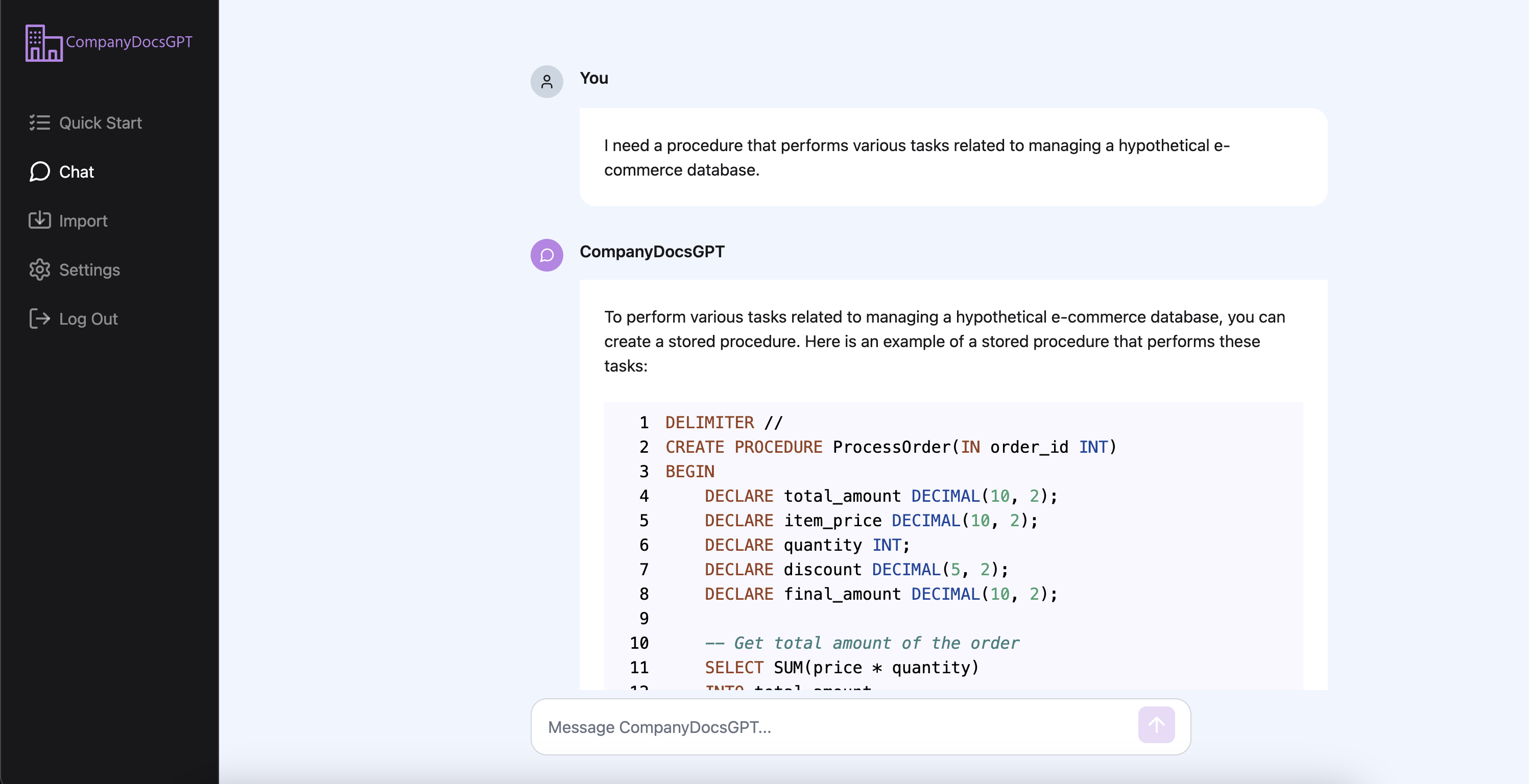Click the Chat bubble icon in sidebar
Image resolution: width=1529 pixels, height=784 pixels.
39,172
